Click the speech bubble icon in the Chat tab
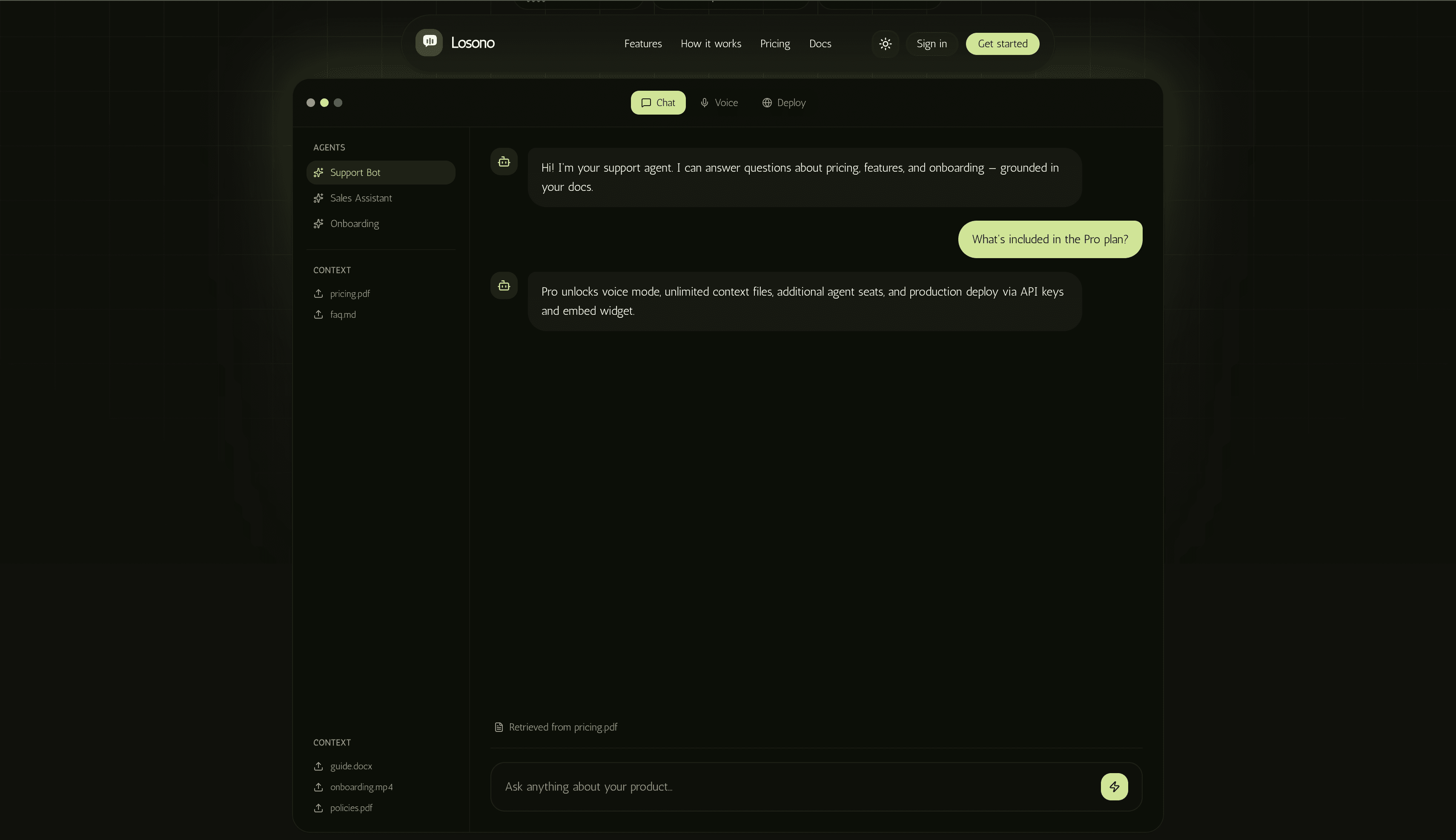Viewport: 1456px width, 840px height. [646, 103]
